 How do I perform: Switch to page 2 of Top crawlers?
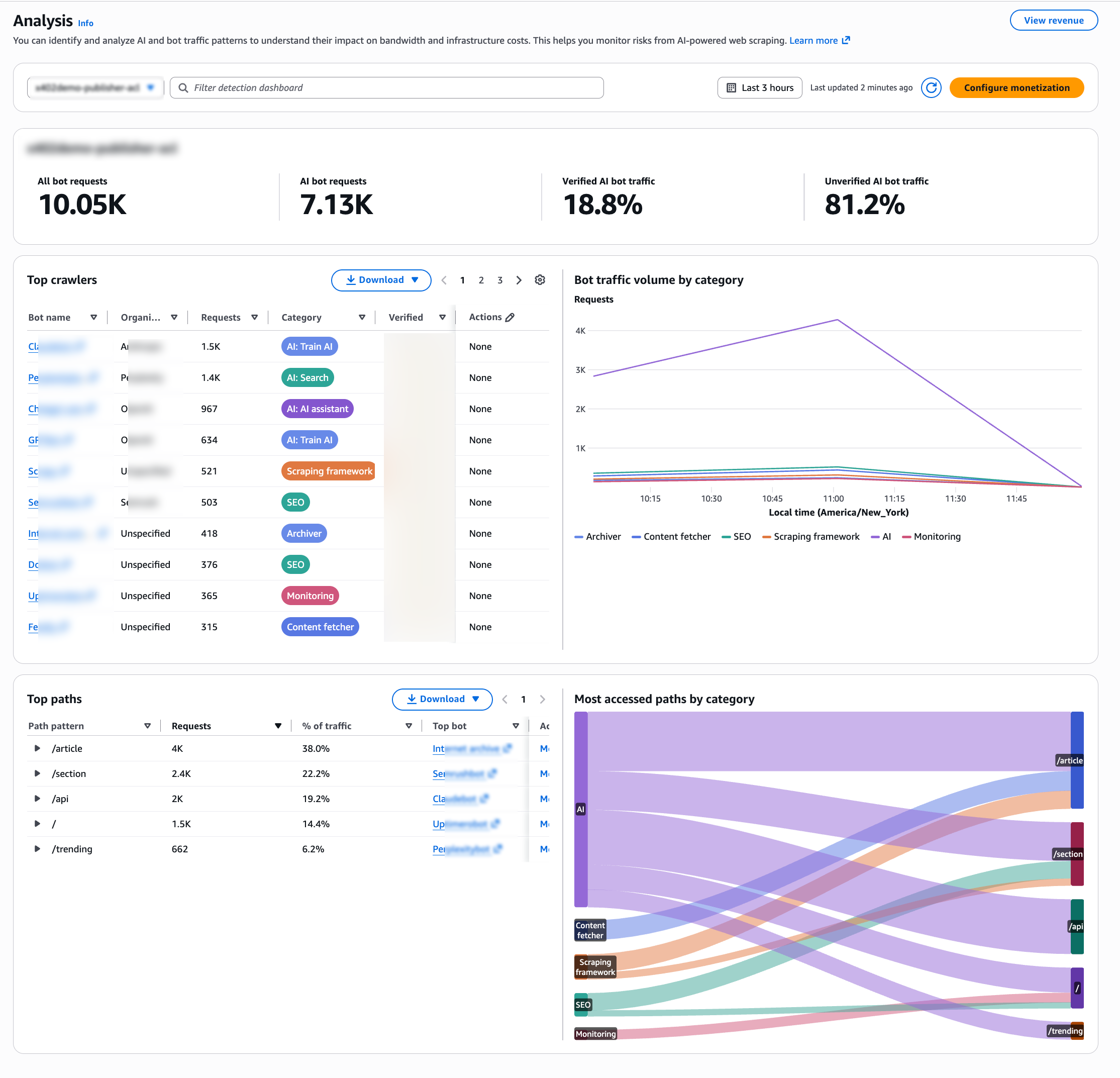481,280
